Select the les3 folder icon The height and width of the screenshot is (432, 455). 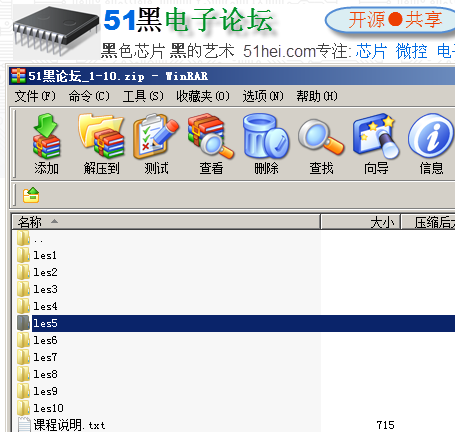coord(23,289)
